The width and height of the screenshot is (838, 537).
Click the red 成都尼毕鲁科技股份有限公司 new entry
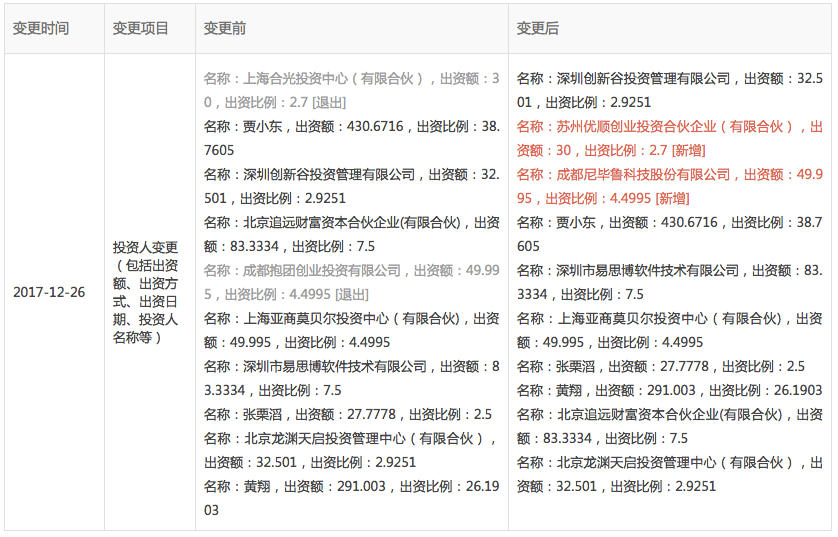[x=670, y=186]
